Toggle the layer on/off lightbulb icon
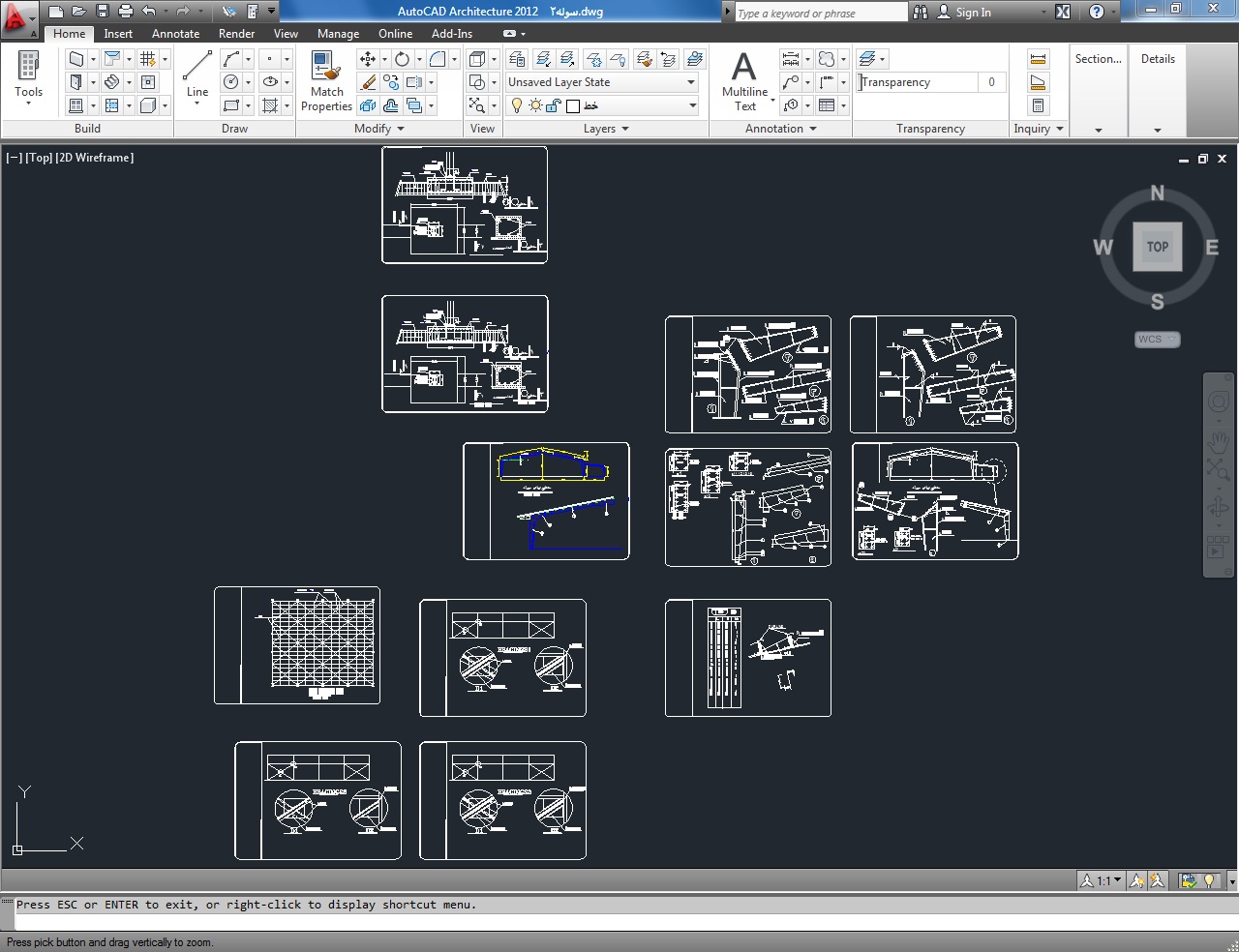This screenshot has width=1239, height=952. [x=517, y=105]
